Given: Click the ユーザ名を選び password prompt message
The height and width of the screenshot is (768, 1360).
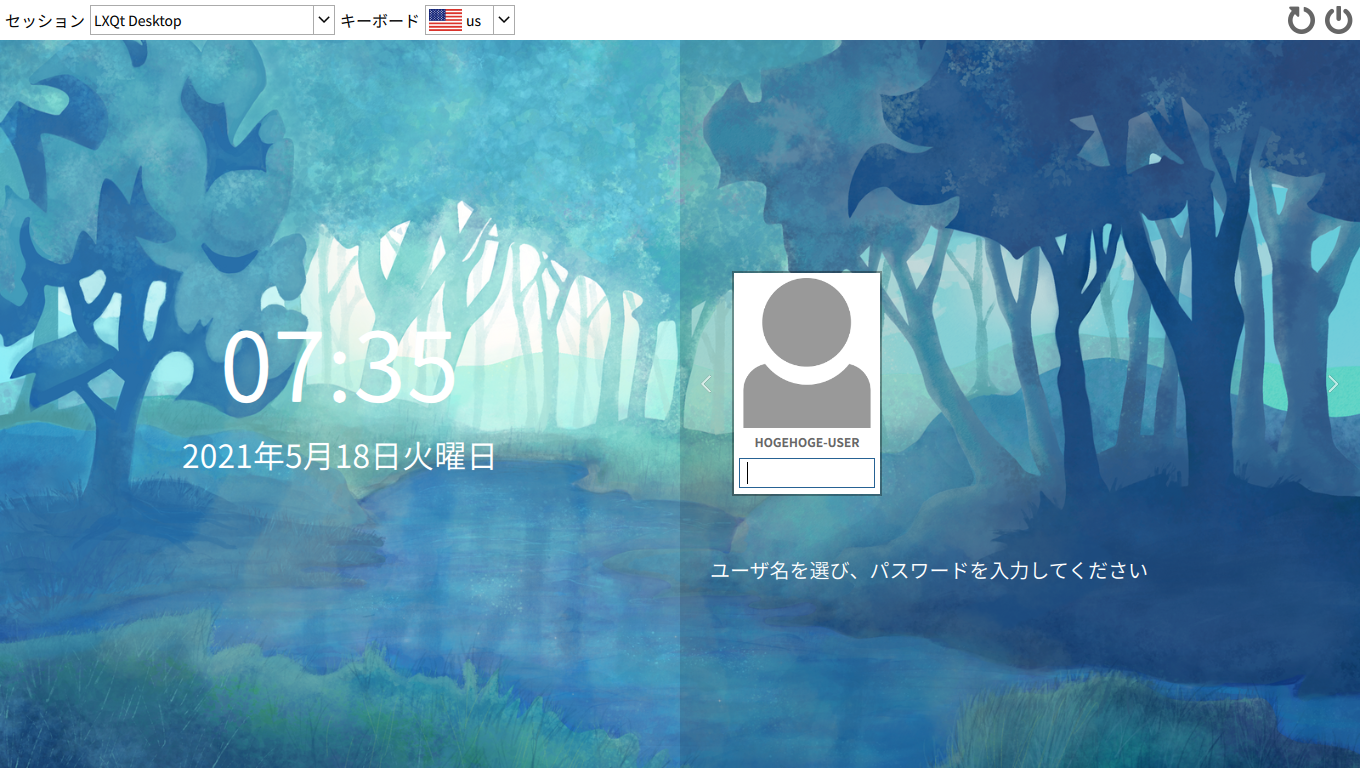Looking at the screenshot, I should point(929,571).
